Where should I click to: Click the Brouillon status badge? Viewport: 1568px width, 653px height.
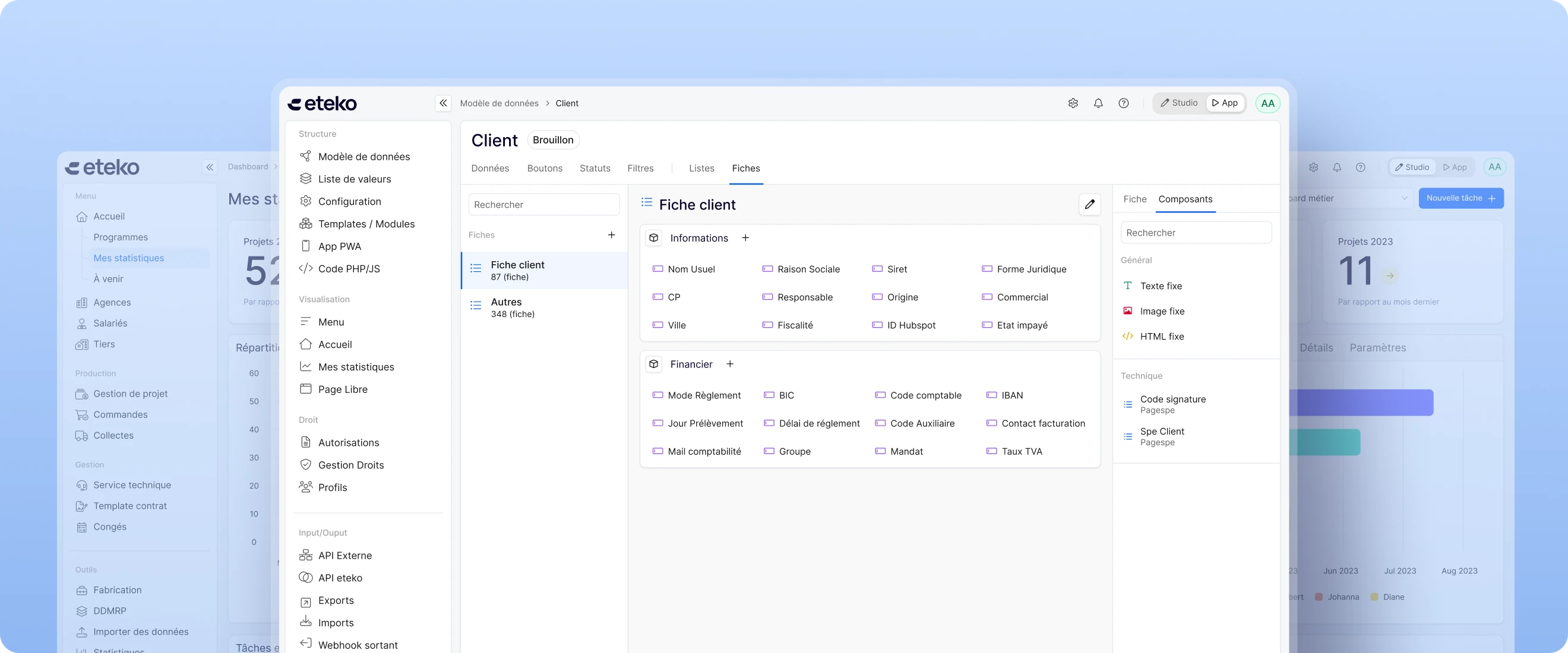(553, 140)
